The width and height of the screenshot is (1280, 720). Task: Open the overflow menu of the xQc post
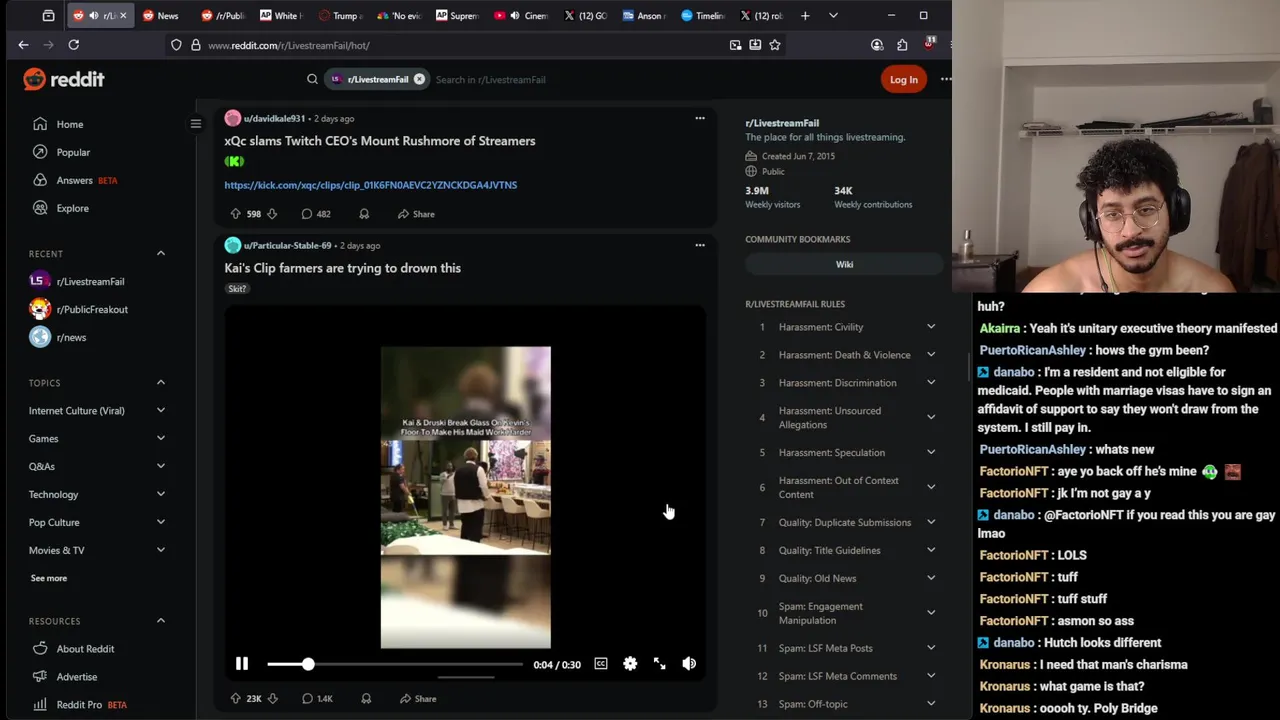(700, 118)
